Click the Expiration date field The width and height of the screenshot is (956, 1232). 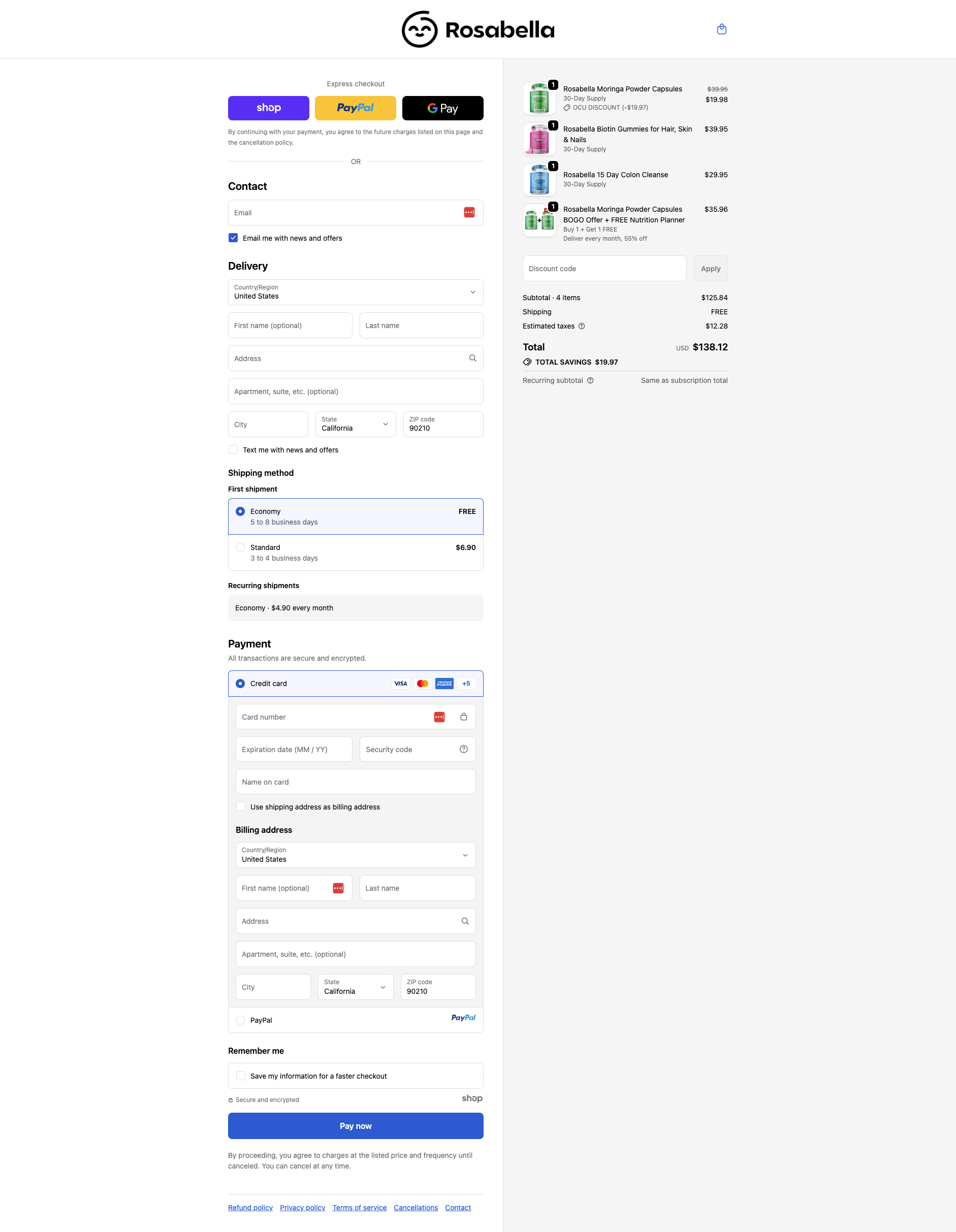point(294,749)
